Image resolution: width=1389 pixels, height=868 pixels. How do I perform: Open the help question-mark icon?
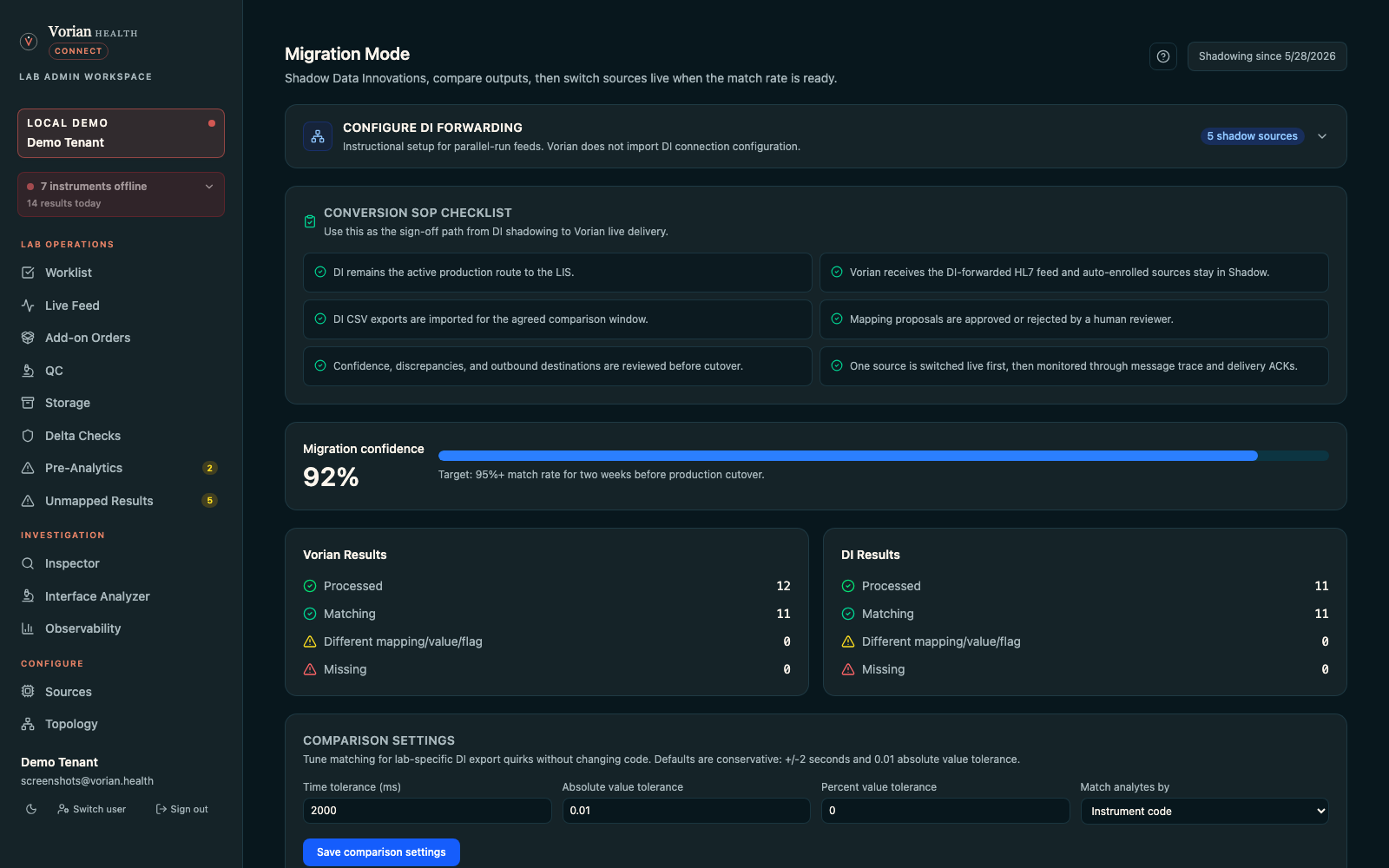[x=1163, y=56]
